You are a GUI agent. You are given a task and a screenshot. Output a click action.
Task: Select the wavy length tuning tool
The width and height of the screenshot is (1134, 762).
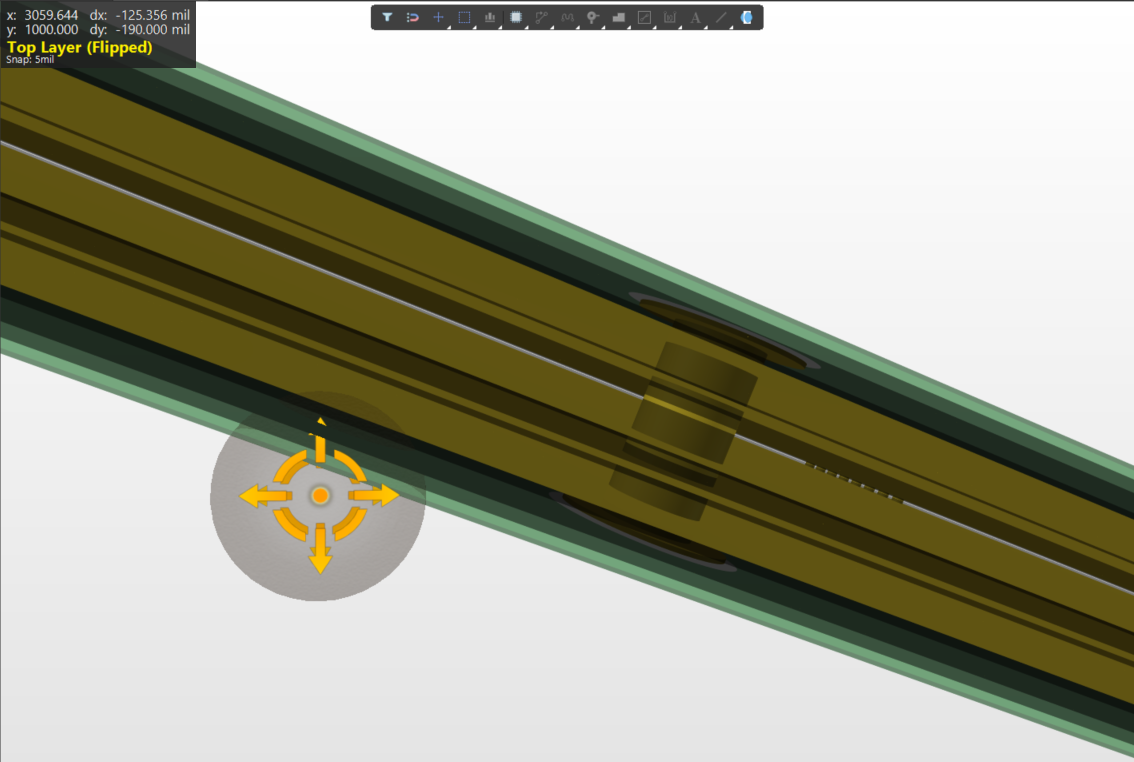568,17
